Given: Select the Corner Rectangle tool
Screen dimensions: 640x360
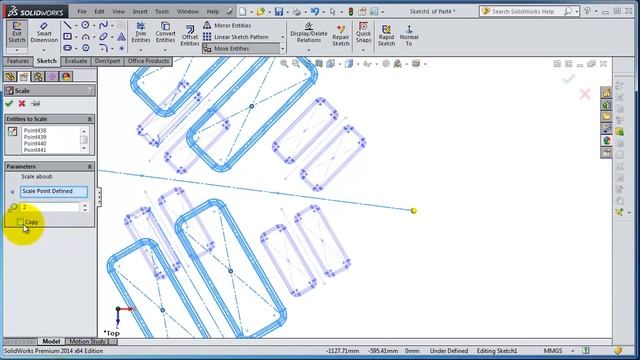Looking at the screenshot, I should click(x=67, y=37).
